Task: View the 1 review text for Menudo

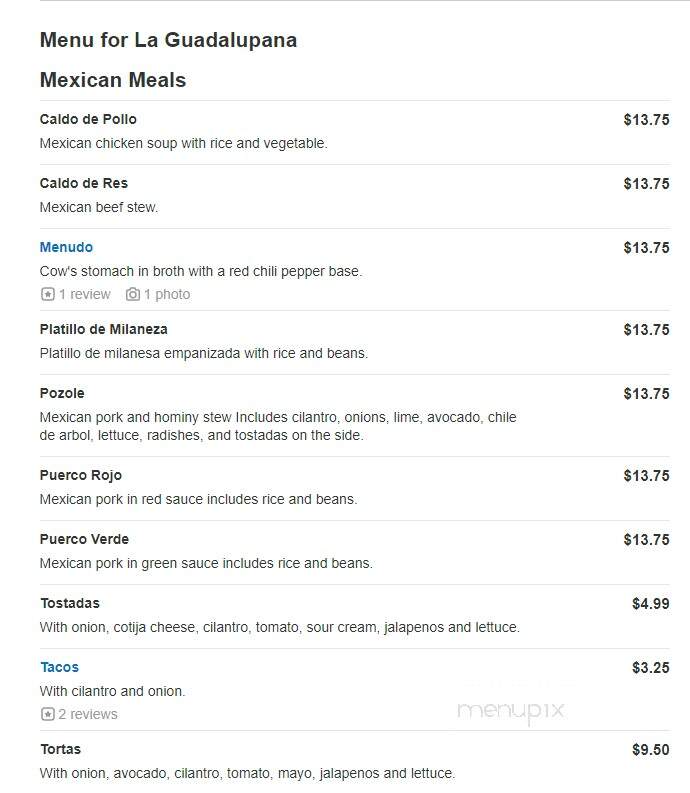Action: pos(84,294)
